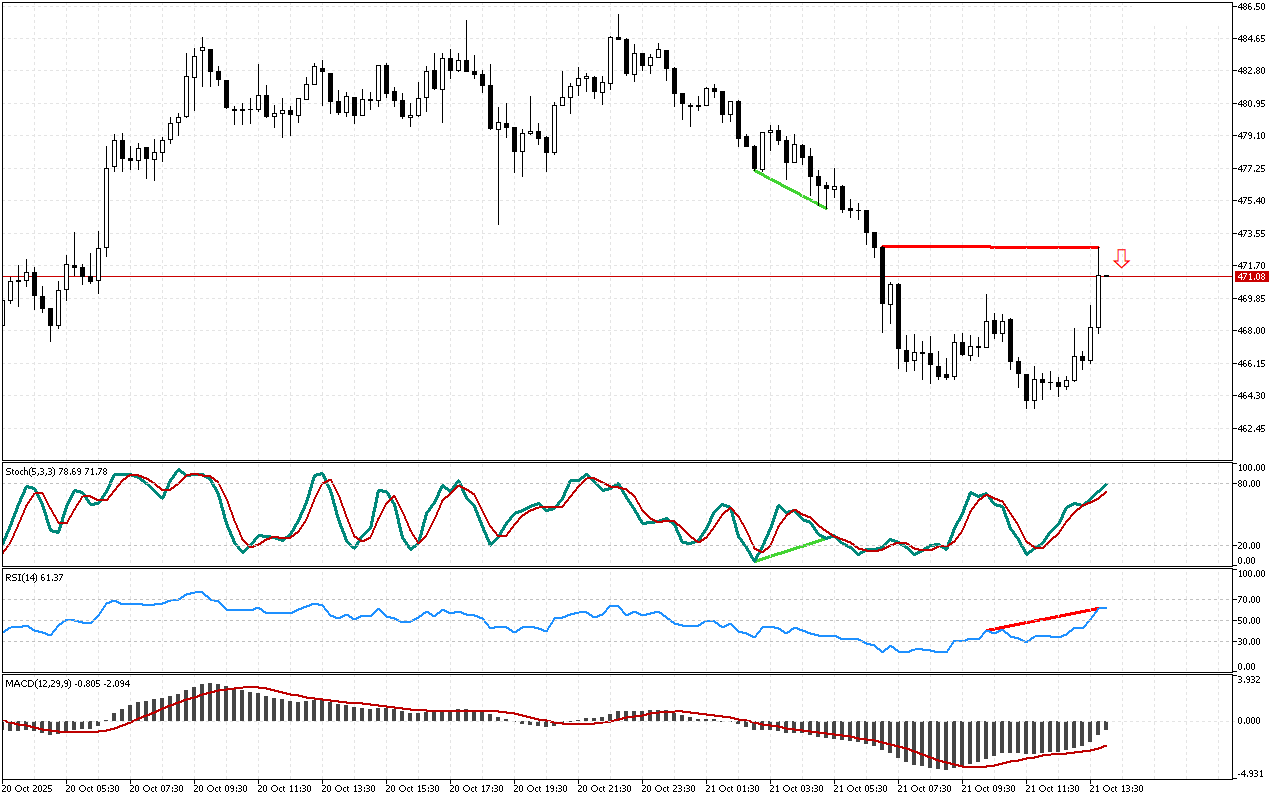Click the red down arrow marker

(x=1122, y=259)
